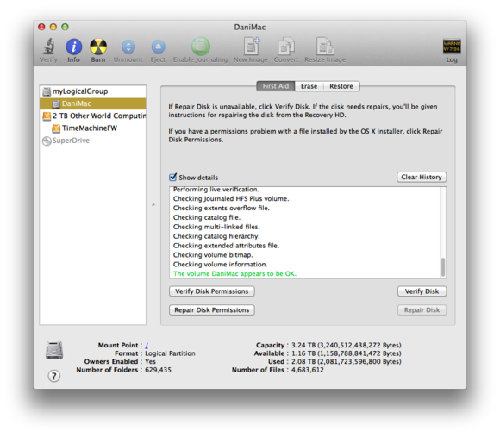Switch to the Restore tab

(341, 86)
